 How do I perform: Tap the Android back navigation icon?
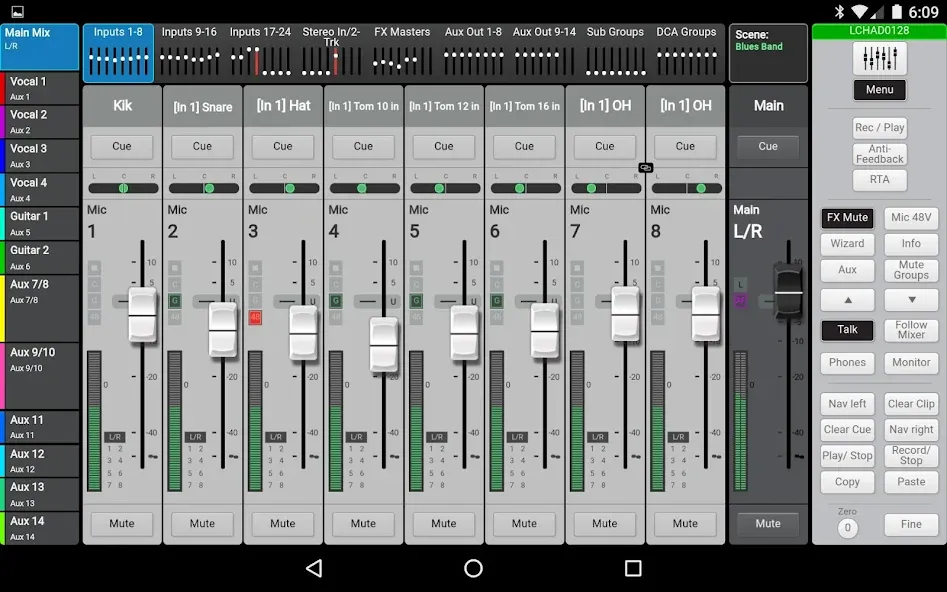point(314,568)
